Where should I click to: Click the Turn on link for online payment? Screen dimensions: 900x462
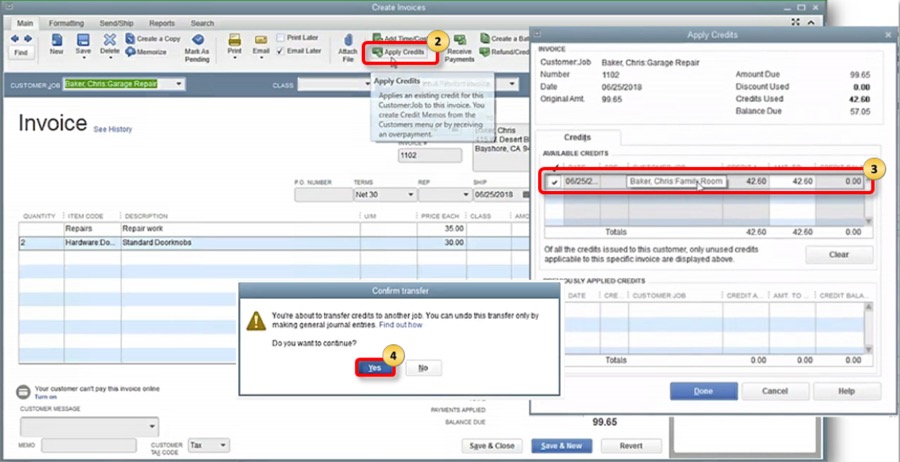click(46, 397)
